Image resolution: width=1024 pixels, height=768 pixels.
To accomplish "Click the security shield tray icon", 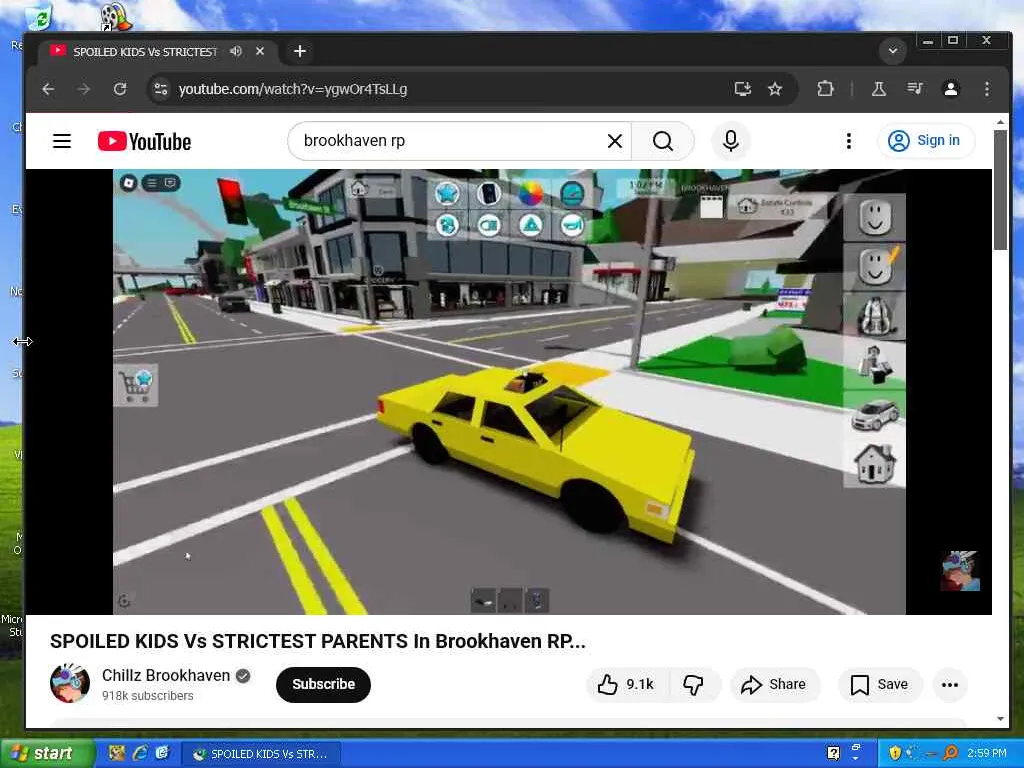I will [x=895, y=753].
